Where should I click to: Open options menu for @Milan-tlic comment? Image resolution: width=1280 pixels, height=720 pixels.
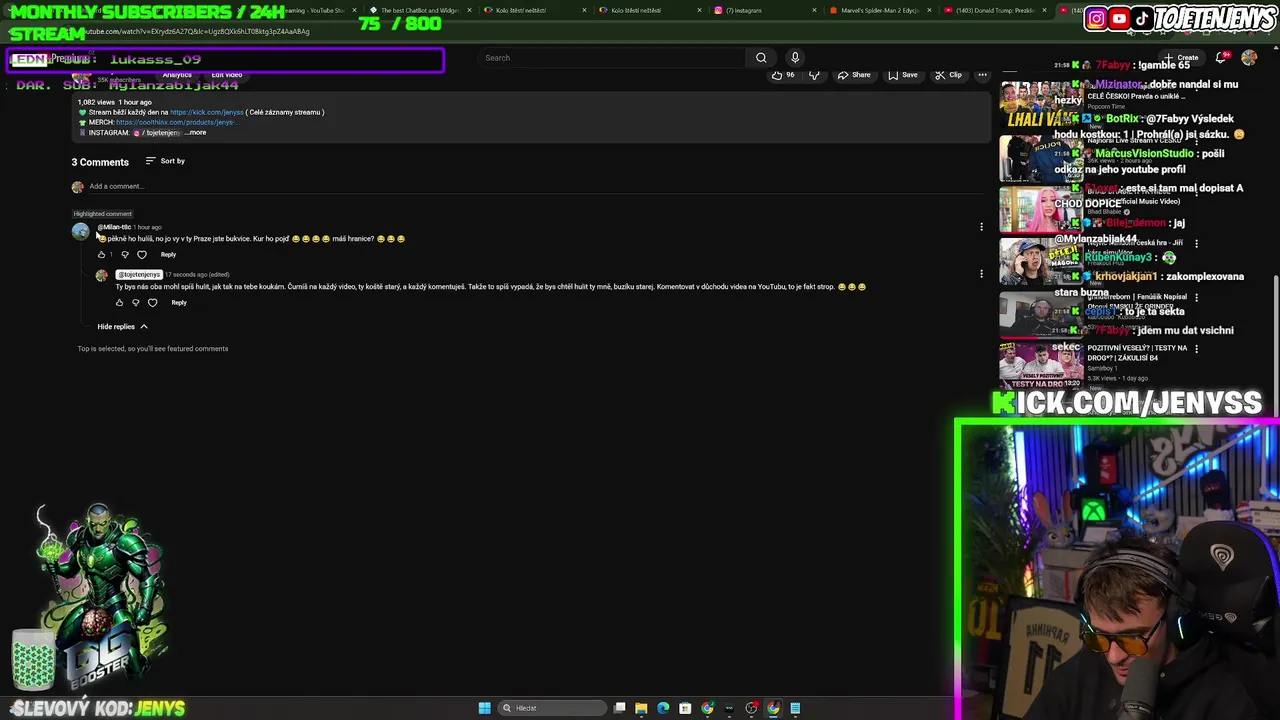[981, 227]
